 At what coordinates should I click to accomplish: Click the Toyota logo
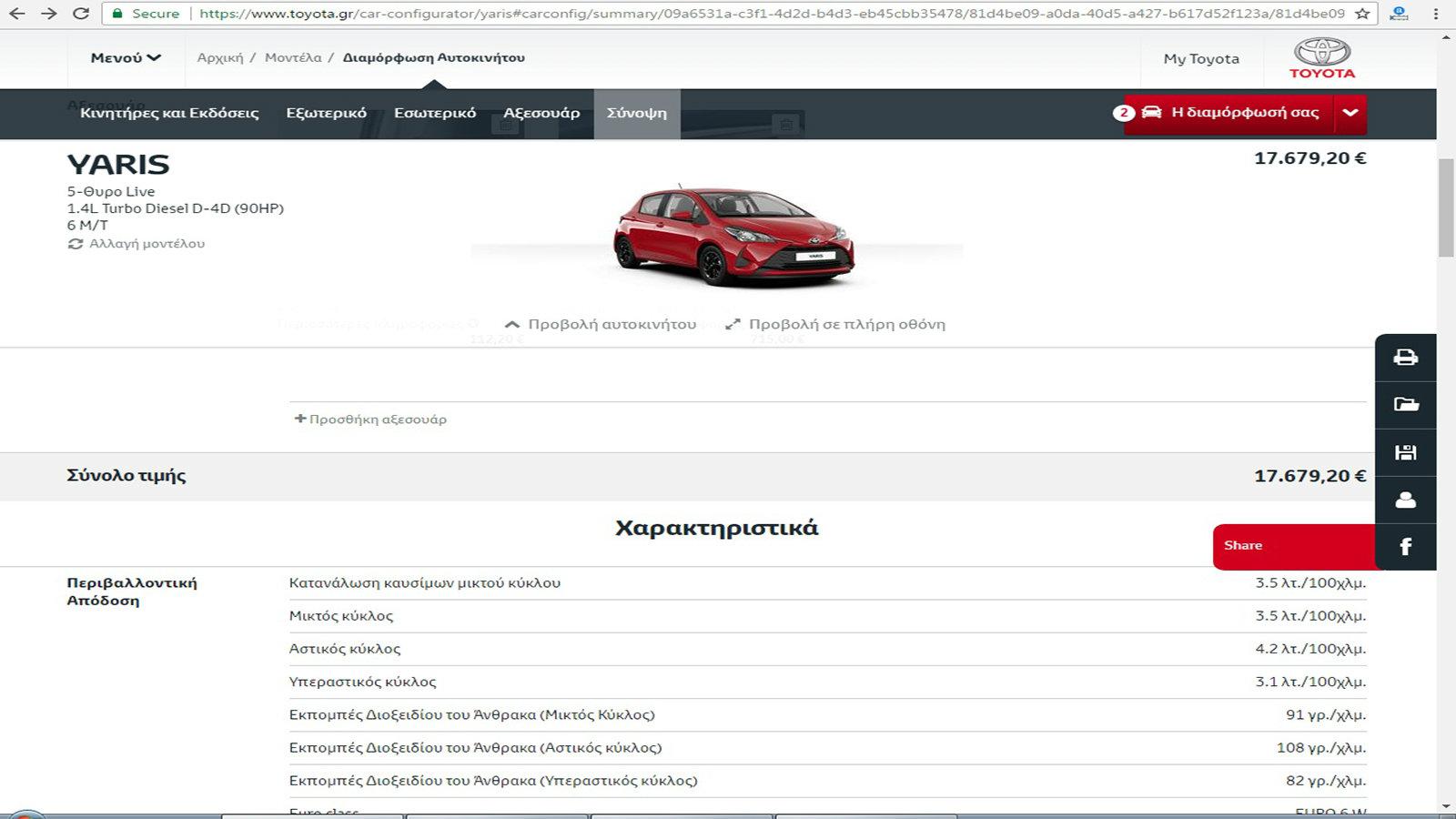click(x=1322, y=57)
